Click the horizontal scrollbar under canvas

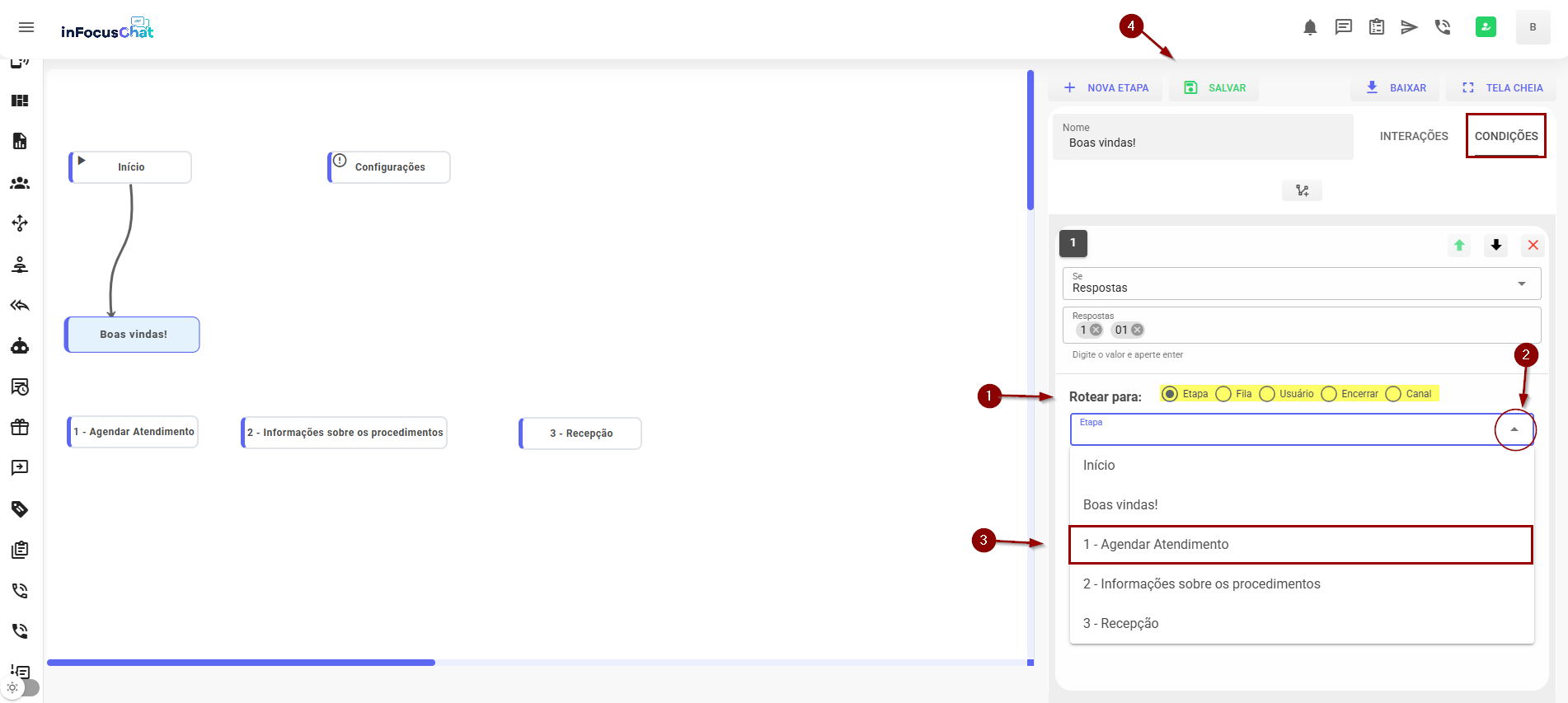coord(241,663)
